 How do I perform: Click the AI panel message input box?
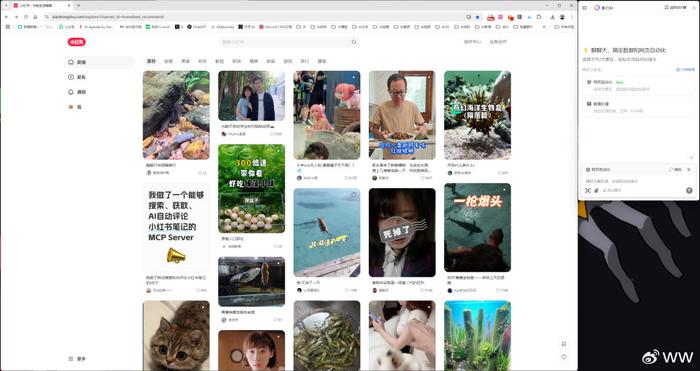[638, 181]
